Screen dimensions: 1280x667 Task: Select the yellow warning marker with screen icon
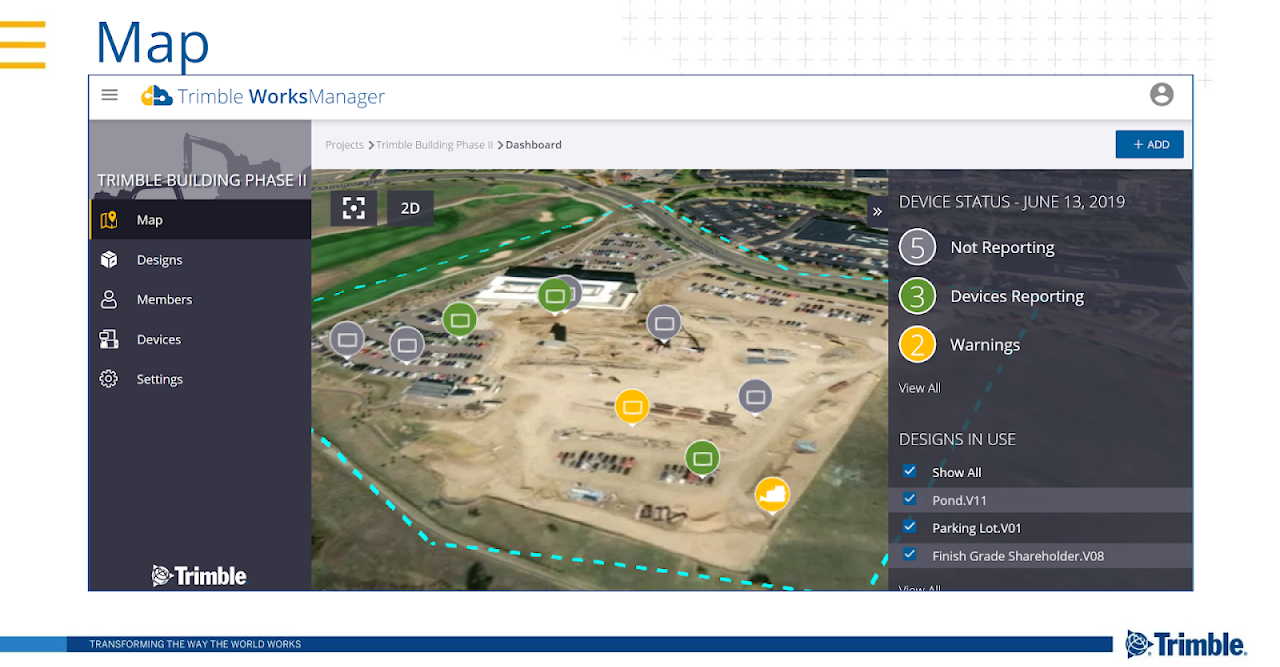[x=632, y=407]
